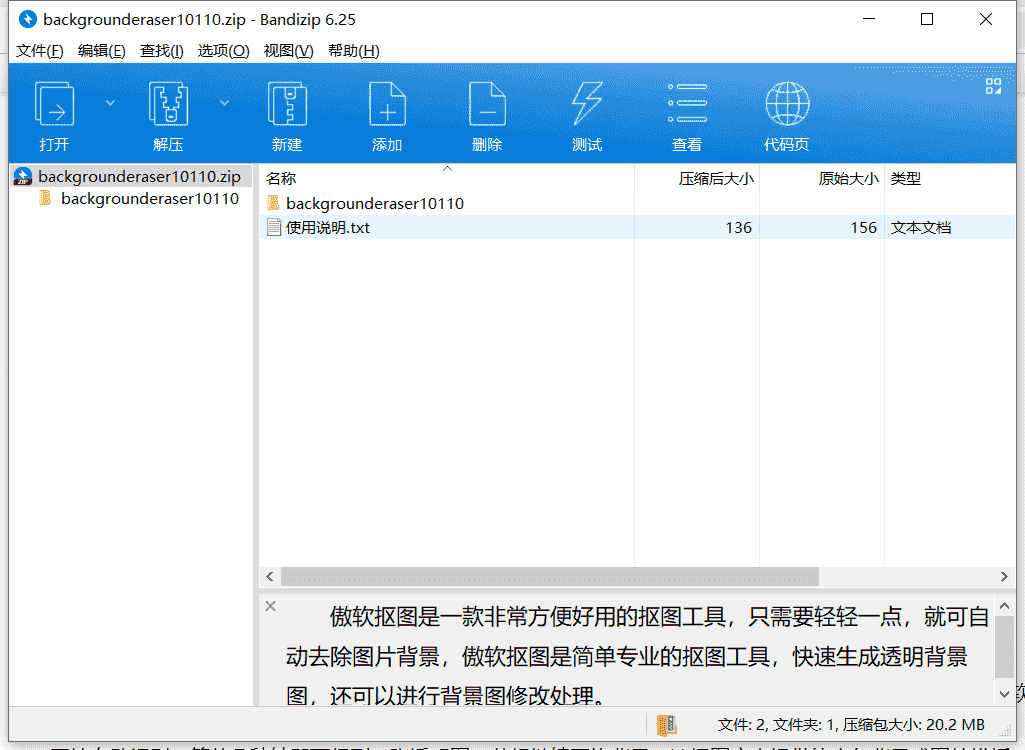Click the horizontal scrollbar left arrow
The width and height of the screenshot is (1025, 750).
[270, 576]
